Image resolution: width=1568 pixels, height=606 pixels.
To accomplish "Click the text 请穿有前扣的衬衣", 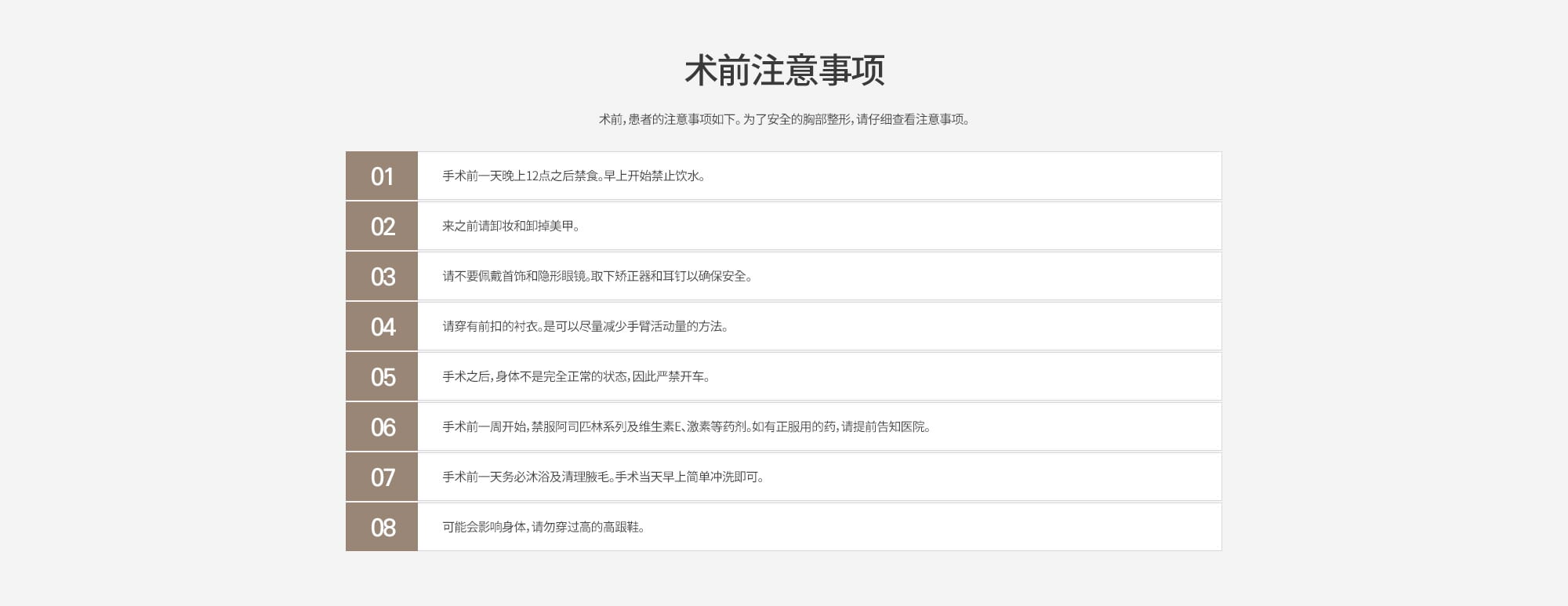I will point(490,326).
